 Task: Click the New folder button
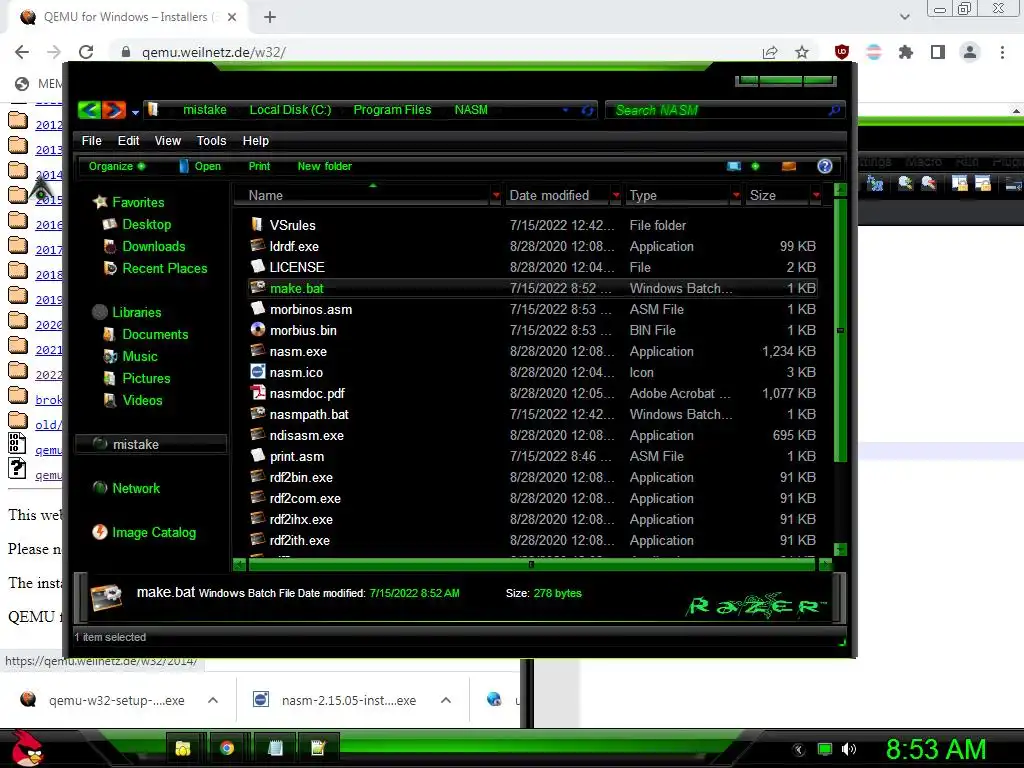pos(325,166)
